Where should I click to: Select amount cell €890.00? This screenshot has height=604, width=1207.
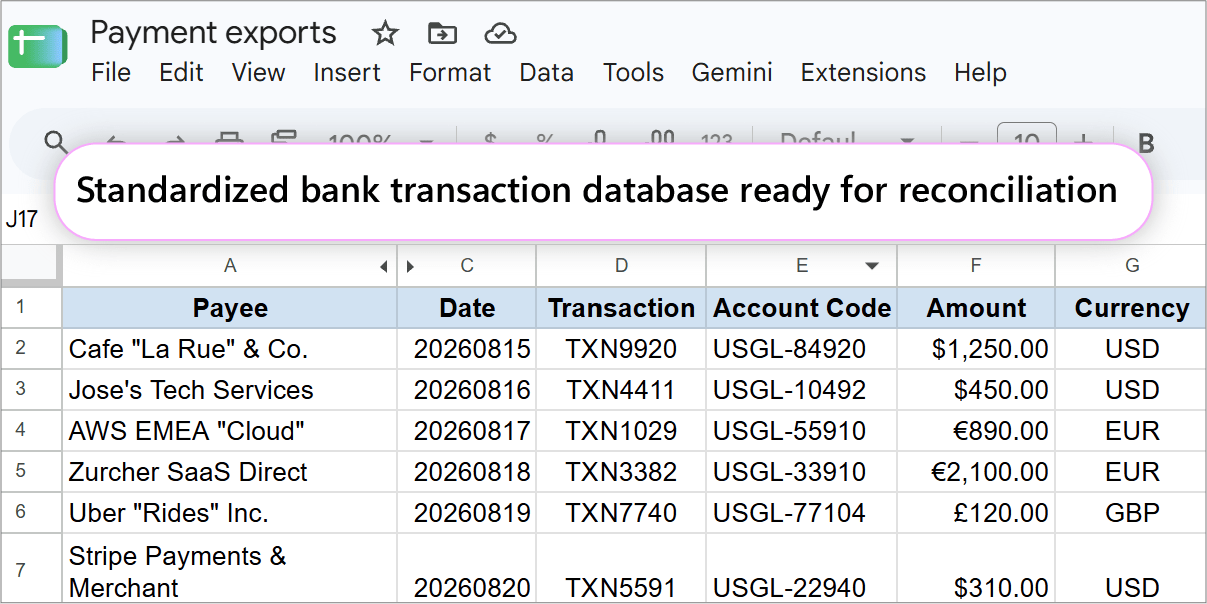point(976,431)
